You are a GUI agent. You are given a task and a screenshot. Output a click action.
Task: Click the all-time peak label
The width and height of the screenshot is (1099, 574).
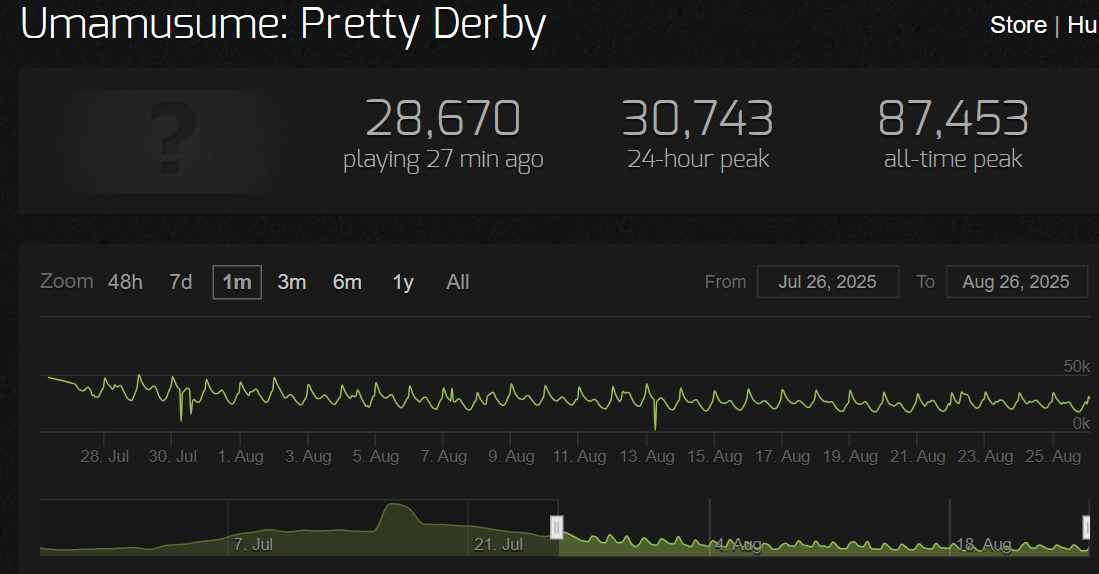(x=953, y=160)
